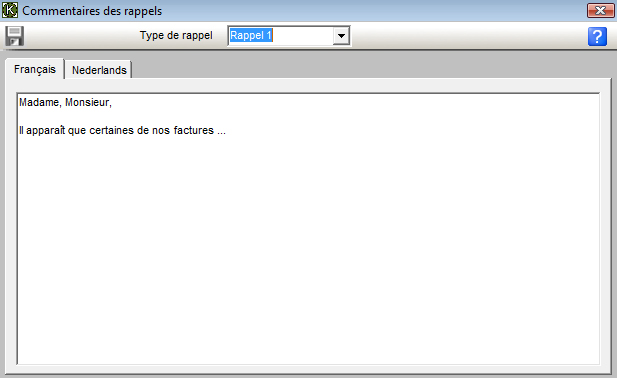Switch to the Nederlands tab
Viewport: 617px width, 378px height.
coord(99,70)
